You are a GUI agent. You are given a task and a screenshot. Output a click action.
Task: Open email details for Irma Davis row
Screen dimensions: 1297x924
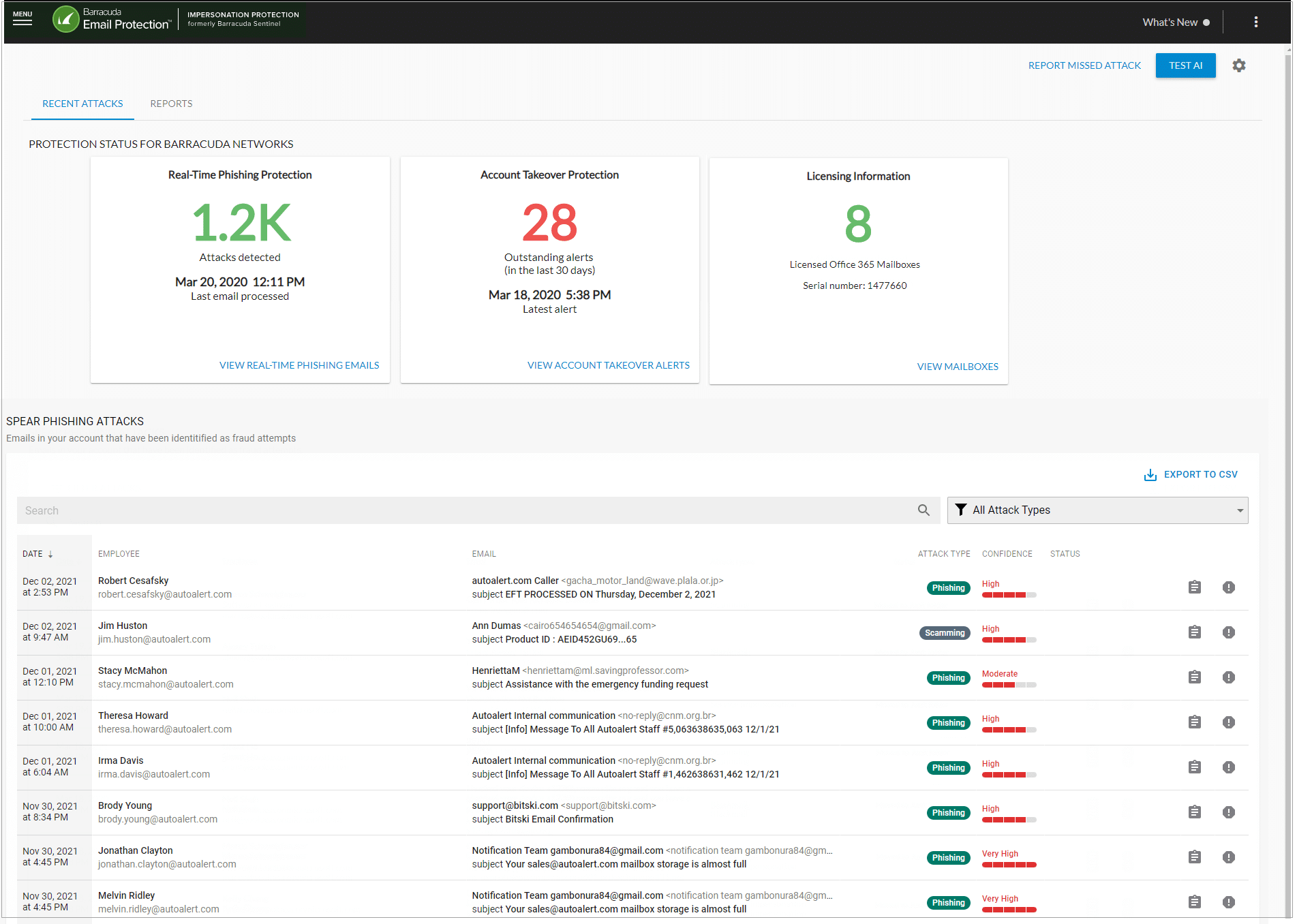point(1194,767)
